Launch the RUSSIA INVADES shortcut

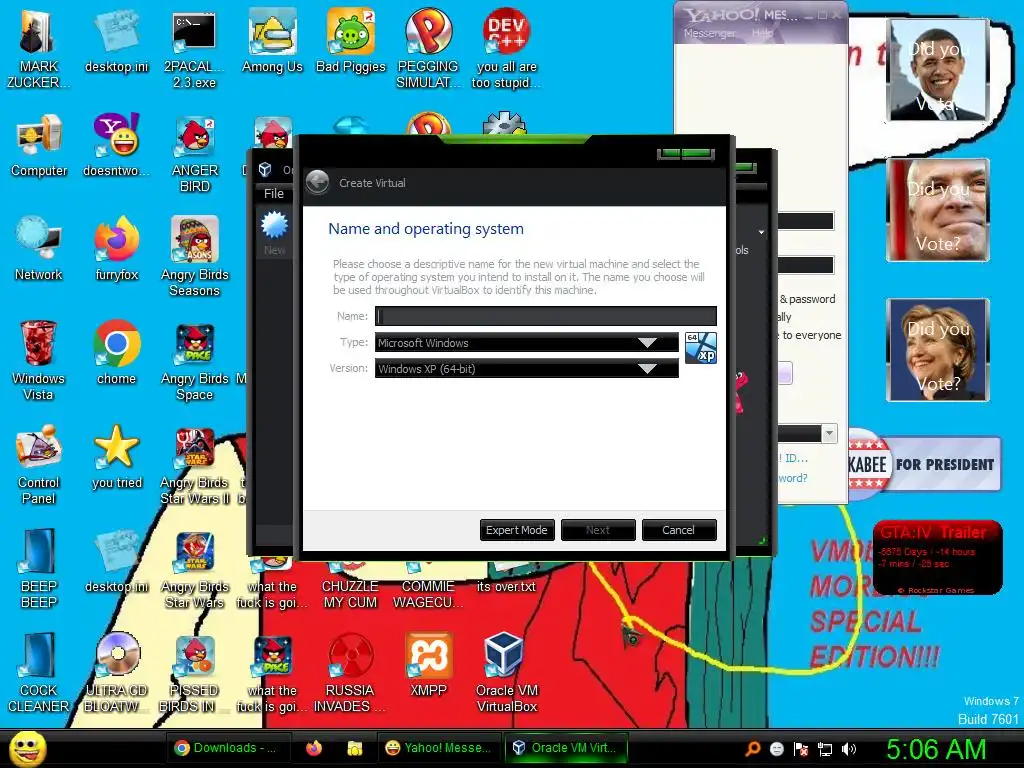pyautogui.click(x=350, y=672)
